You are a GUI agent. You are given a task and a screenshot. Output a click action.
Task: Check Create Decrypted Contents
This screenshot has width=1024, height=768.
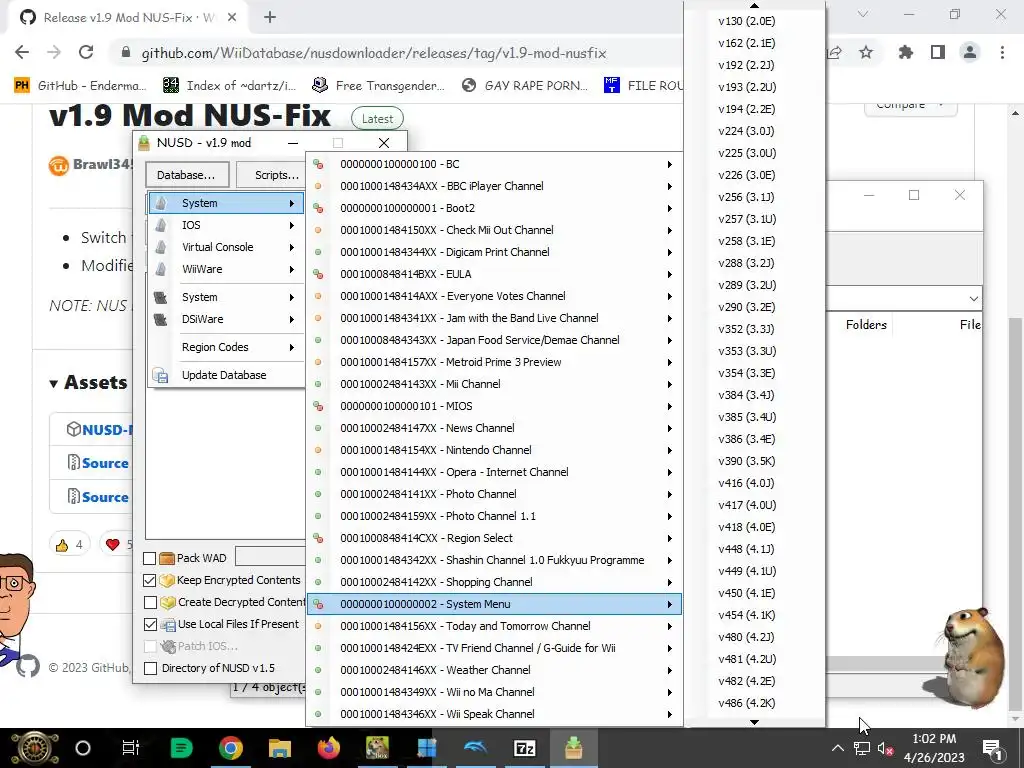(150, 602)
